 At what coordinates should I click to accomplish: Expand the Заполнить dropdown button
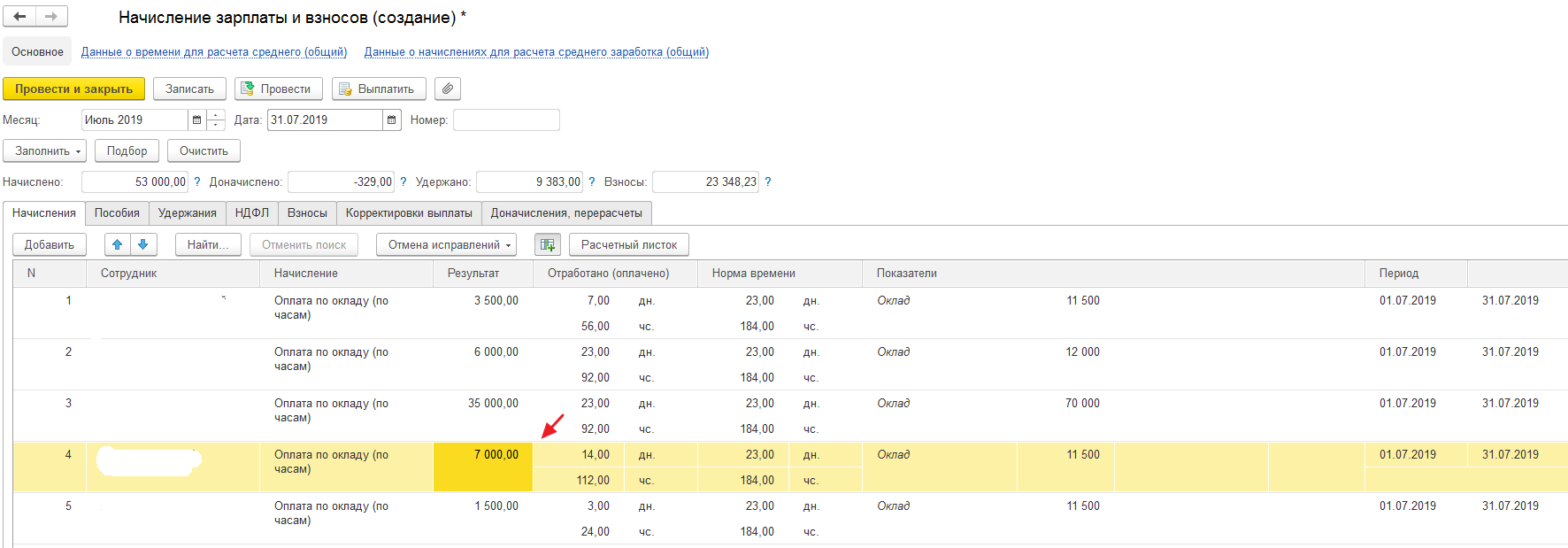coord(44,151)
